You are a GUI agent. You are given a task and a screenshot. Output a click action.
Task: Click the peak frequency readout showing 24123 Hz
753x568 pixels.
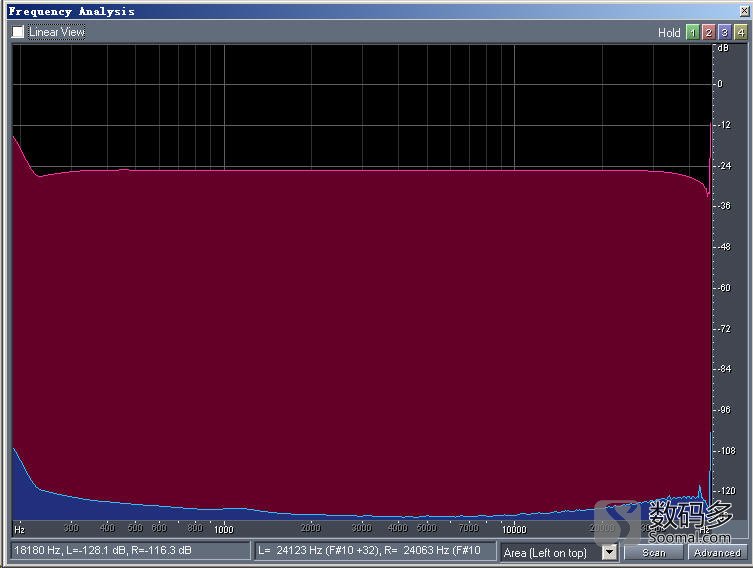pos(375,551)
